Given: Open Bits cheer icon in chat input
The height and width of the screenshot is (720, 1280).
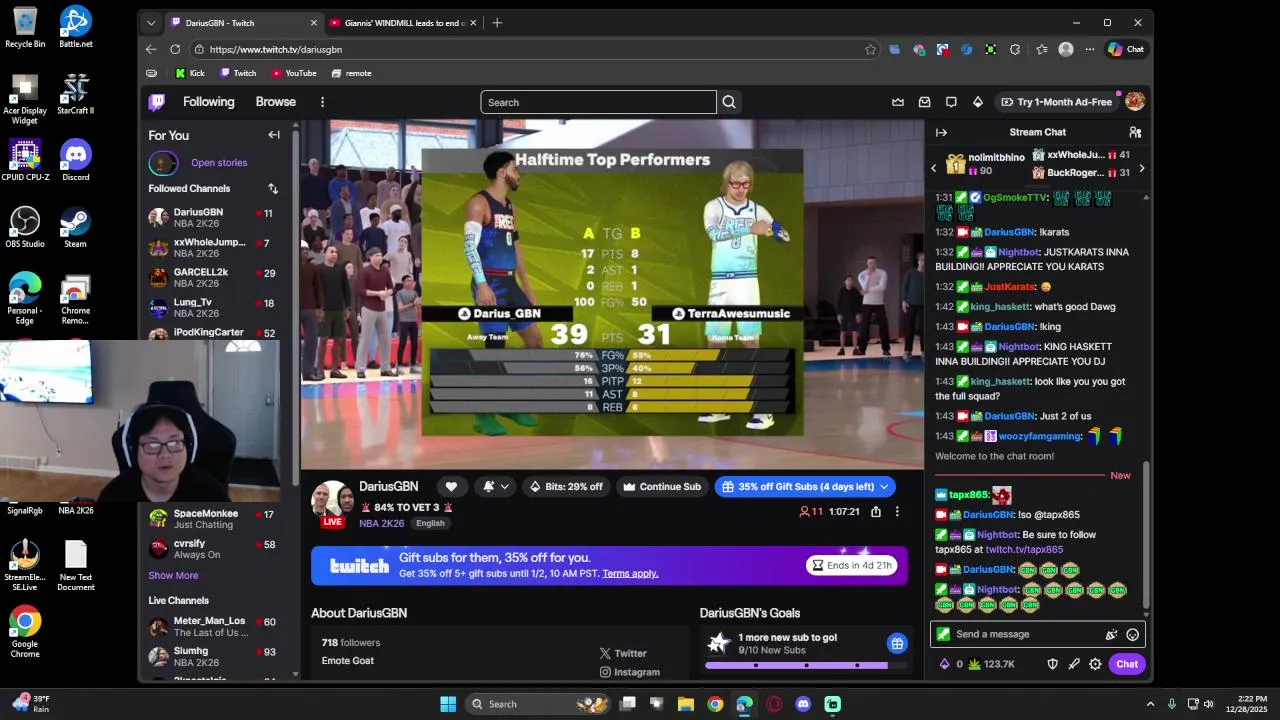Looking at the screenshot, I should pyautogui.click(x=1111, y=634).
